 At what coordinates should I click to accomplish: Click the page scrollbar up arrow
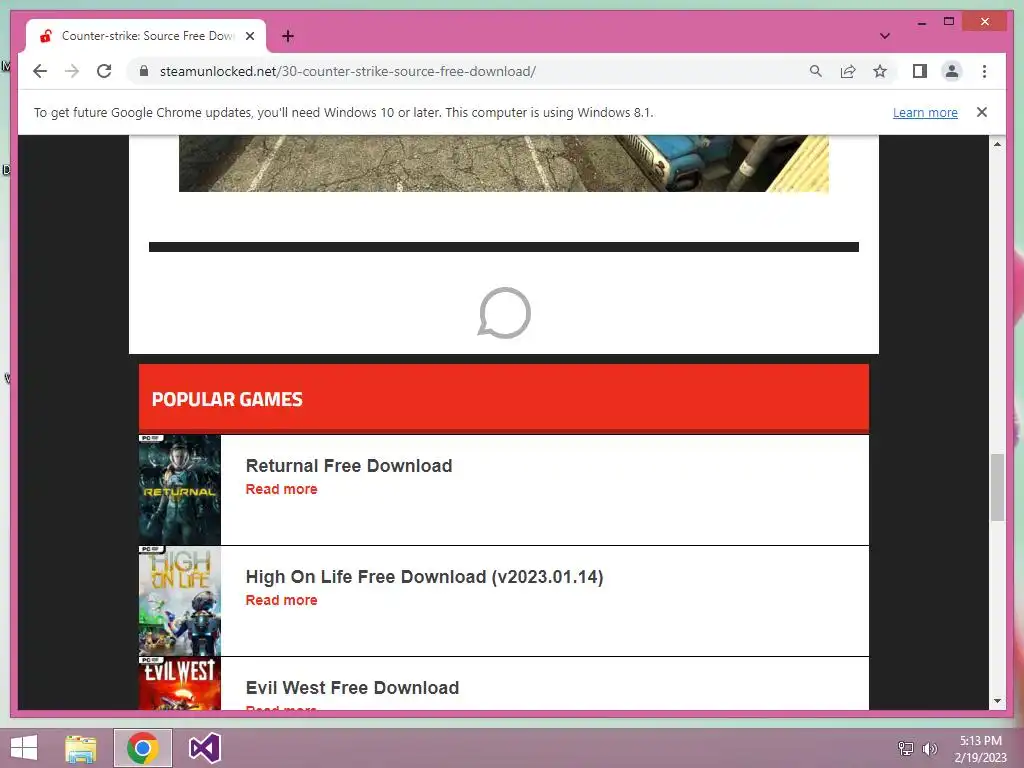[x=997, y=144]
